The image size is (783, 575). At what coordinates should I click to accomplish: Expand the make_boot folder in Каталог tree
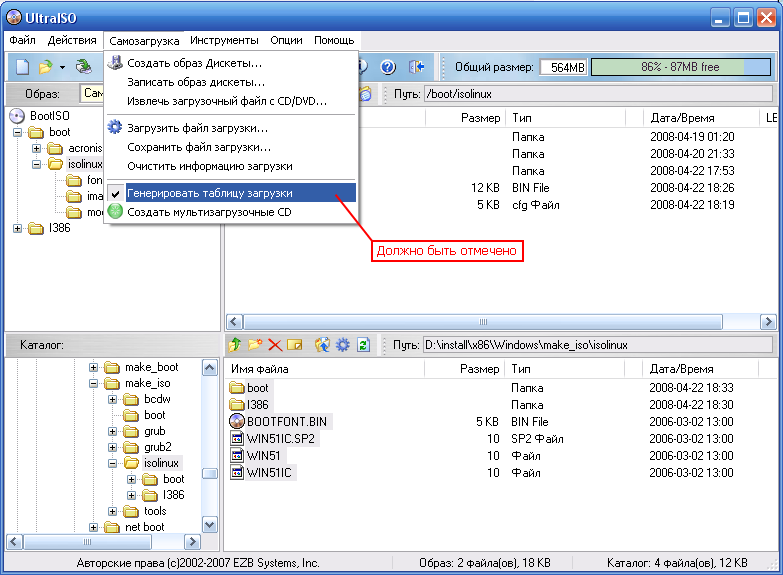point(93,367)
